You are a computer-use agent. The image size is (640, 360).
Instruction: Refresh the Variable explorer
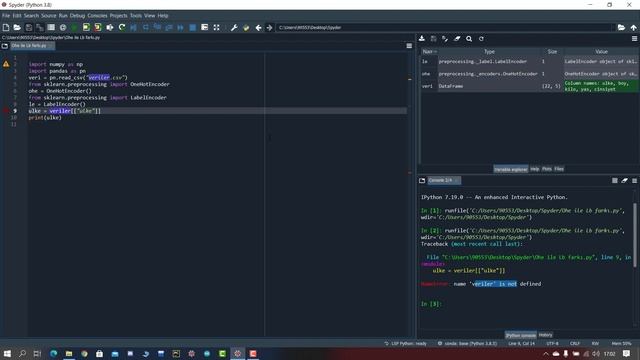point(481,38)
